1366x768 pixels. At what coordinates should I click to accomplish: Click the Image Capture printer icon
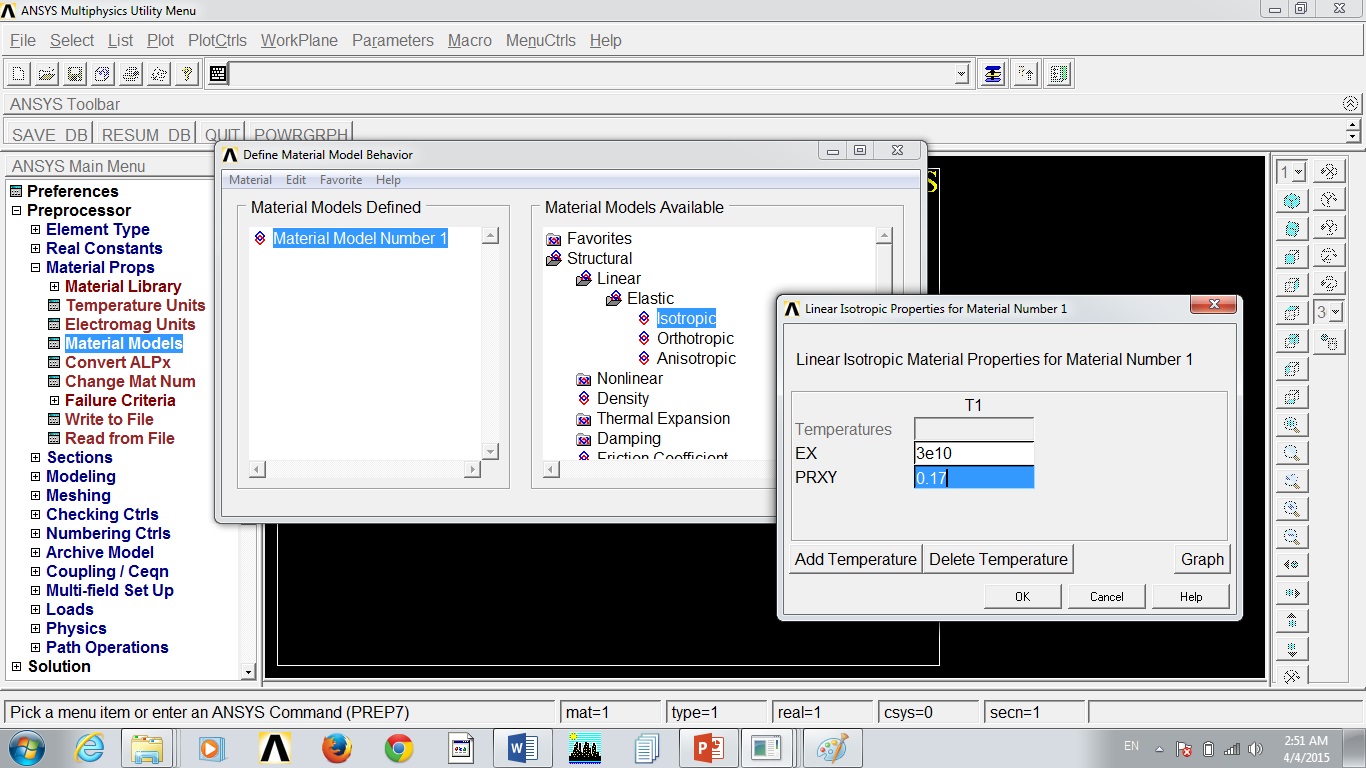point(131,74)
